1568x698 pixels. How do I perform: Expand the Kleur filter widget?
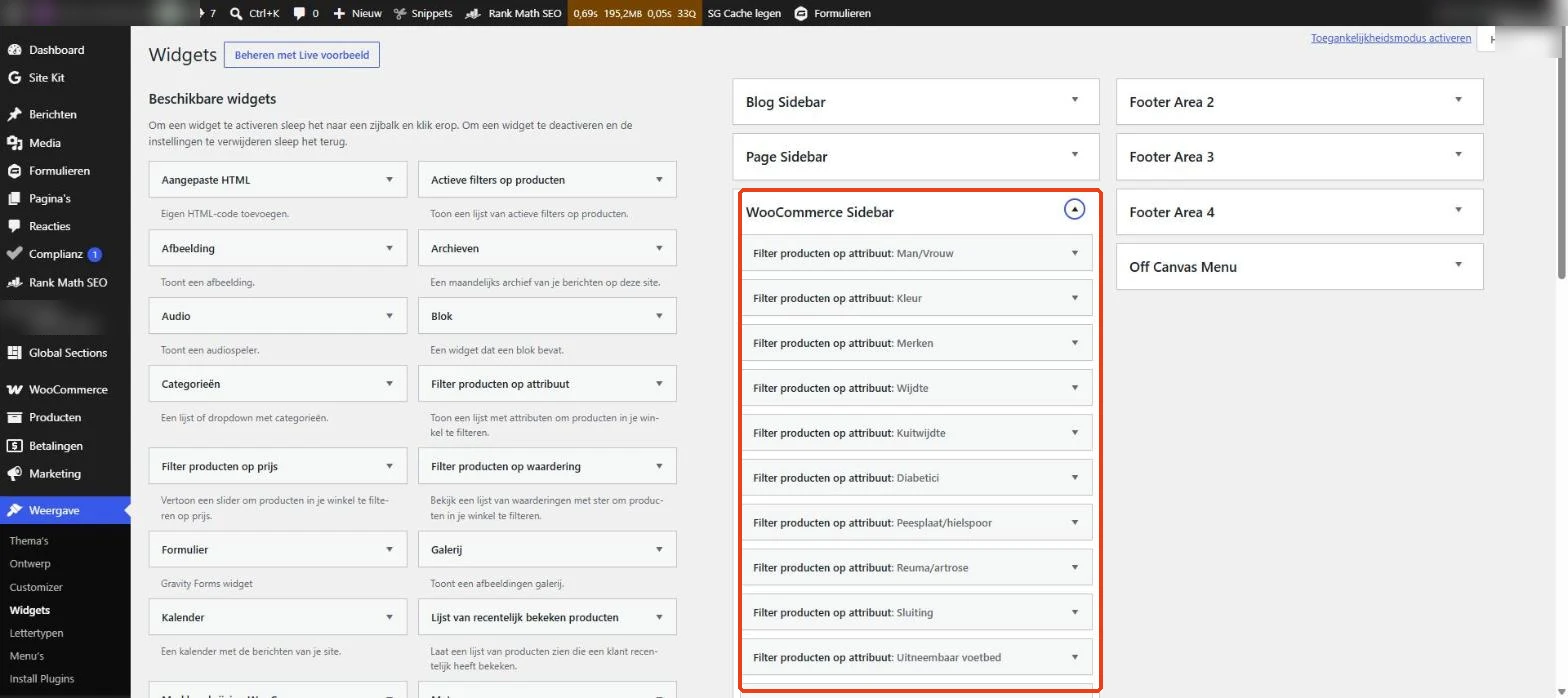pyautogui.click(x=1075, y=298)
